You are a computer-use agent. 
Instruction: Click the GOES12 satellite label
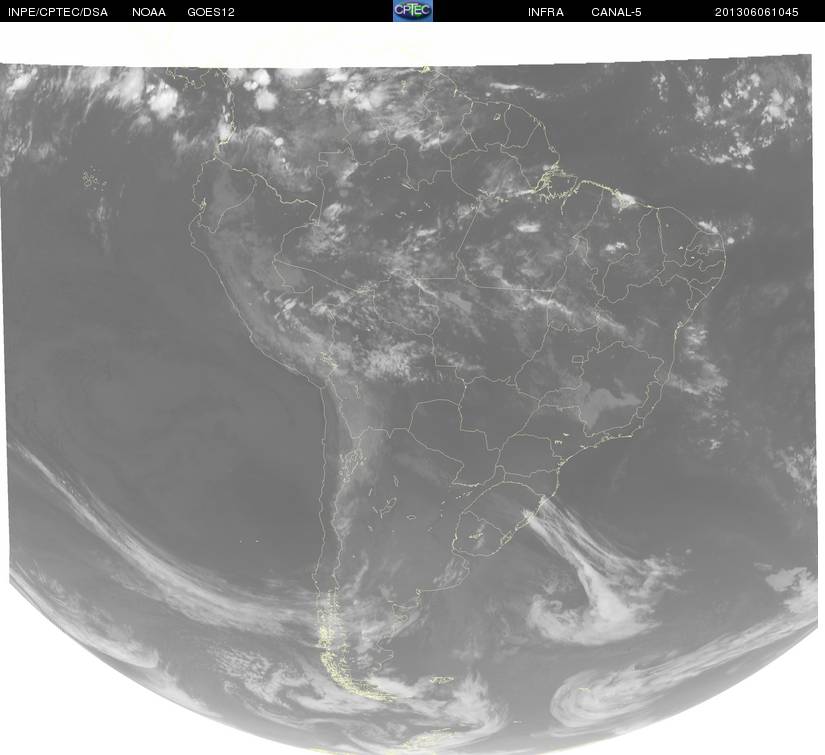click(x=211, y=12)
